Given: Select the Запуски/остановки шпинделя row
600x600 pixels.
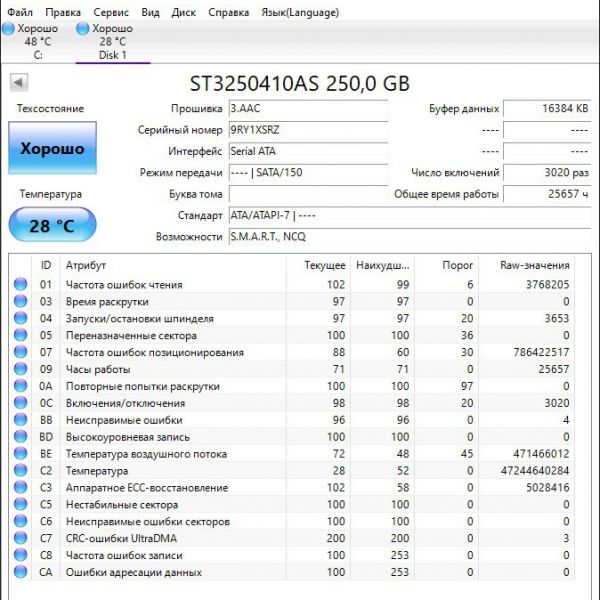Looking at the screenshot, I should click(292, 318).
